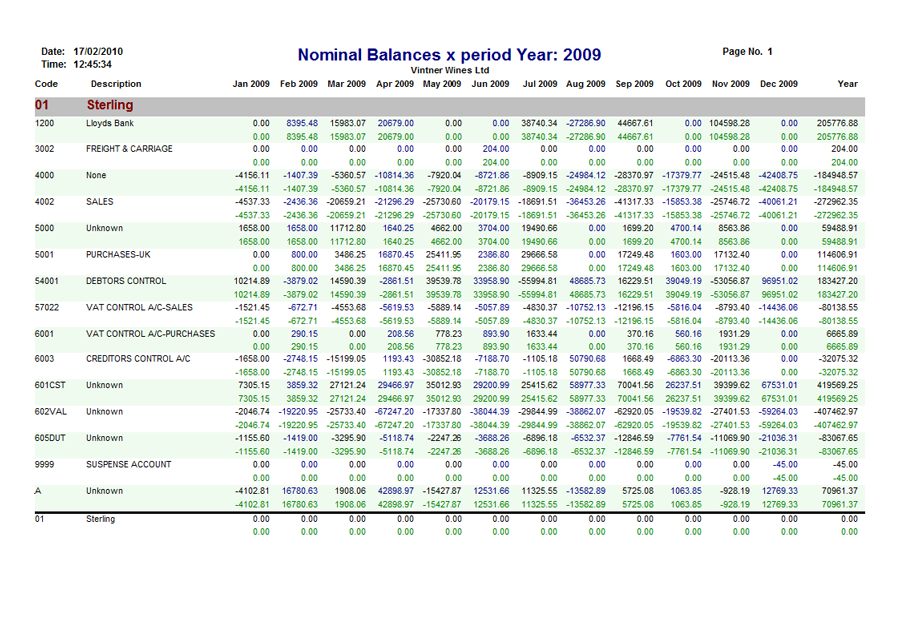
Task: Click VAT Control Purchases year total 6665.89 in black
Action: coord(841,334)
